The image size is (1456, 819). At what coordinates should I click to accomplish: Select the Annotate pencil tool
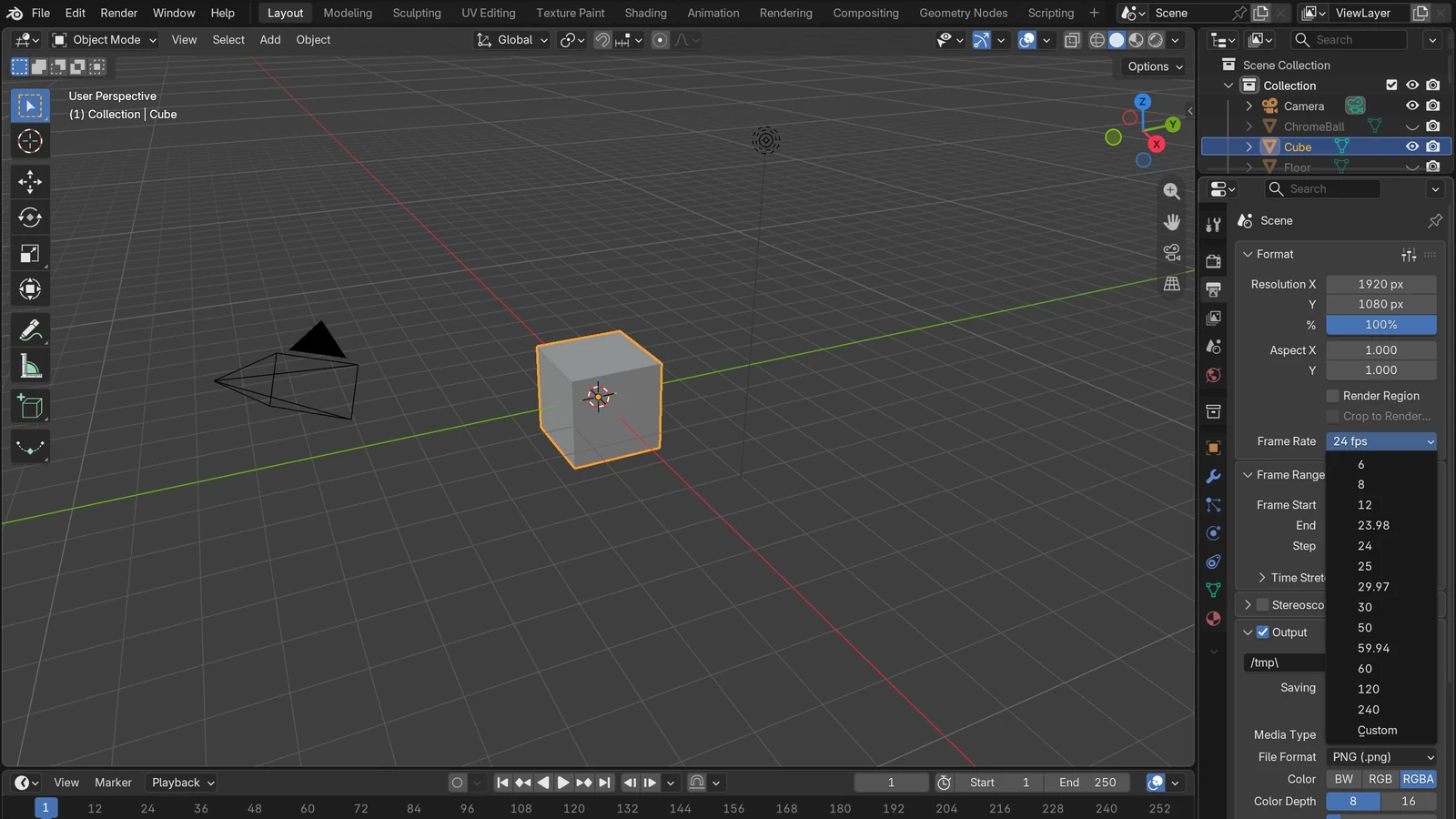click(x=30, y=329)
